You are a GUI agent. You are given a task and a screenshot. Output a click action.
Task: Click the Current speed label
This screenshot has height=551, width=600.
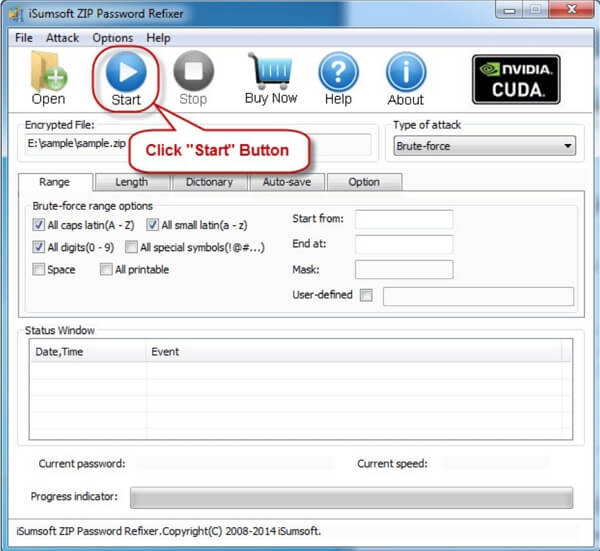click(392, 464)
